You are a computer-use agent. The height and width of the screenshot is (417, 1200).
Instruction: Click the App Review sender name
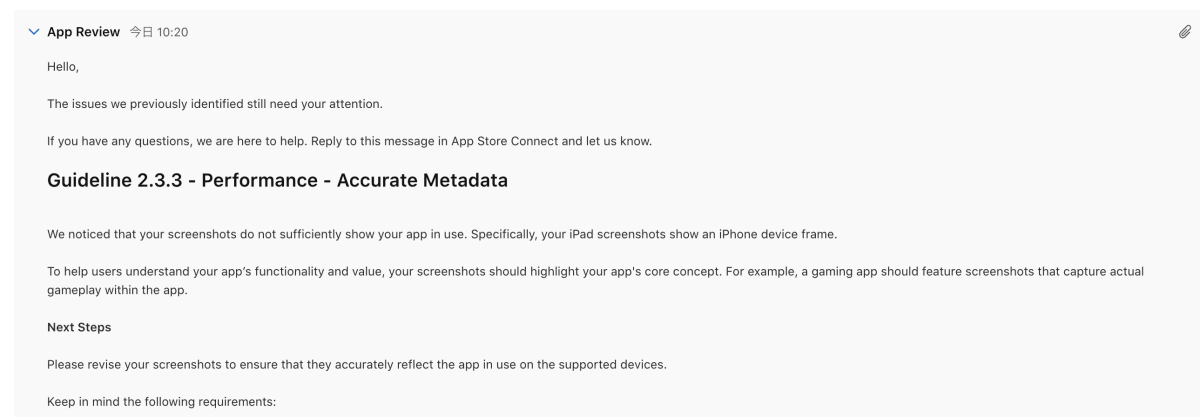(x=83, y=33)
